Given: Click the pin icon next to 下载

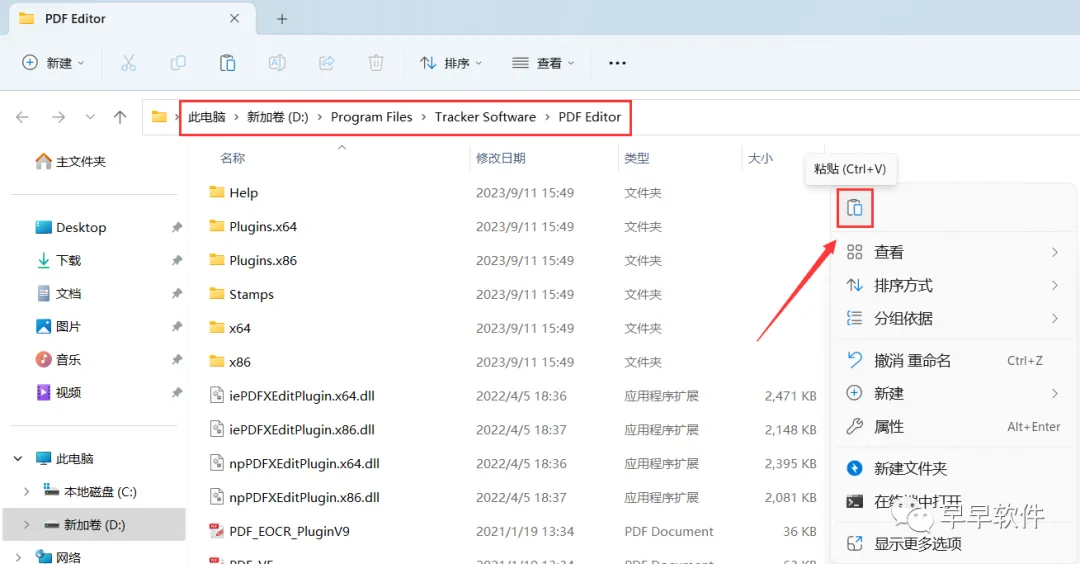Looking at the screenshot, I should click(x=176, y=260).
